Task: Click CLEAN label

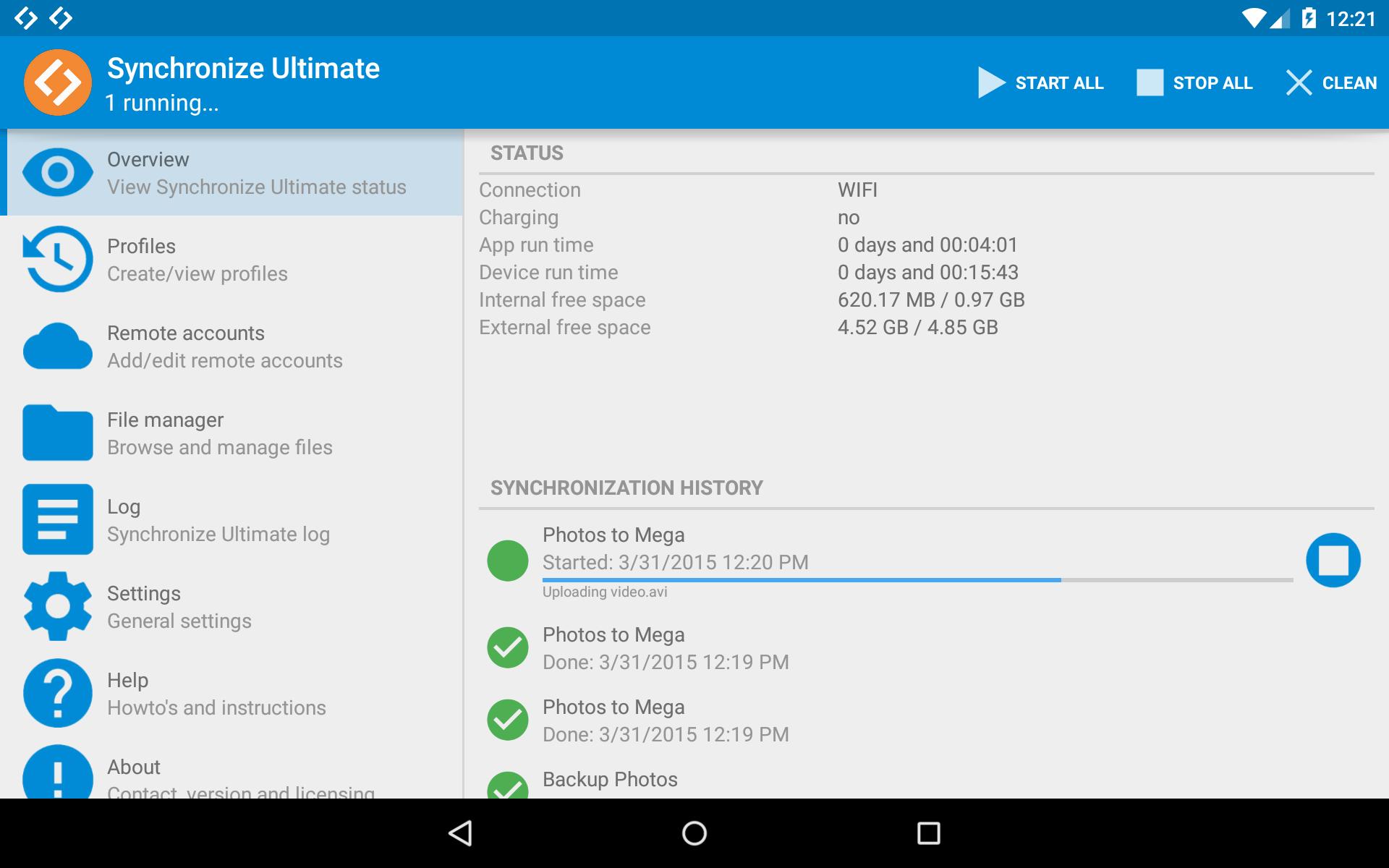Action: [x=1349, y=83]
